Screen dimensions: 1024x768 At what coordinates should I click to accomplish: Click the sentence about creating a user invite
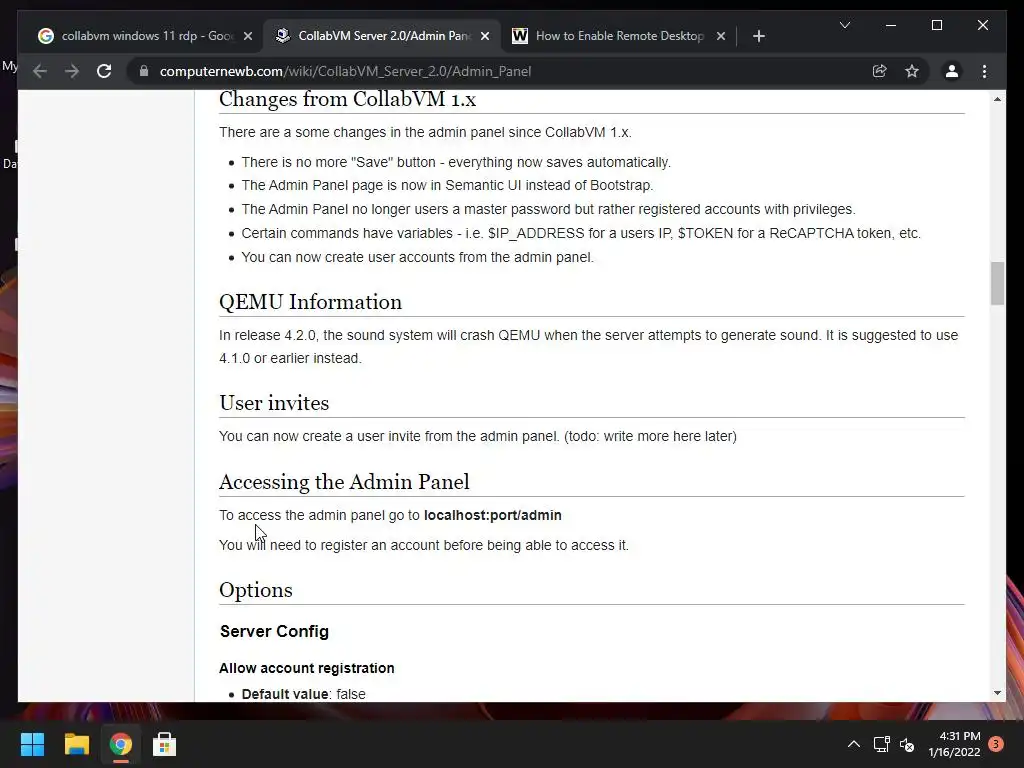[477, 436]
